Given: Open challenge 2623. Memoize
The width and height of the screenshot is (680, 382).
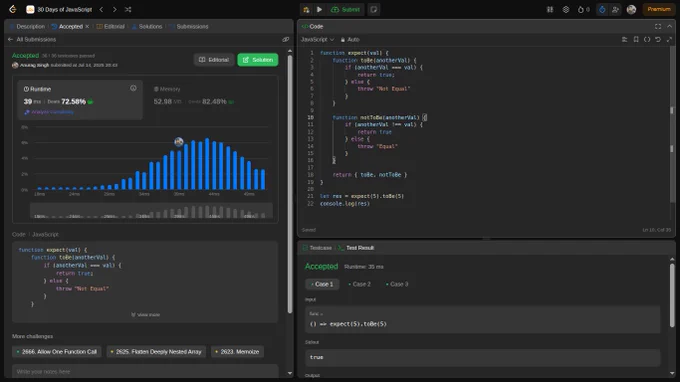Looking at the screenshot, I should pyautogui.click(x=237, y=352).
